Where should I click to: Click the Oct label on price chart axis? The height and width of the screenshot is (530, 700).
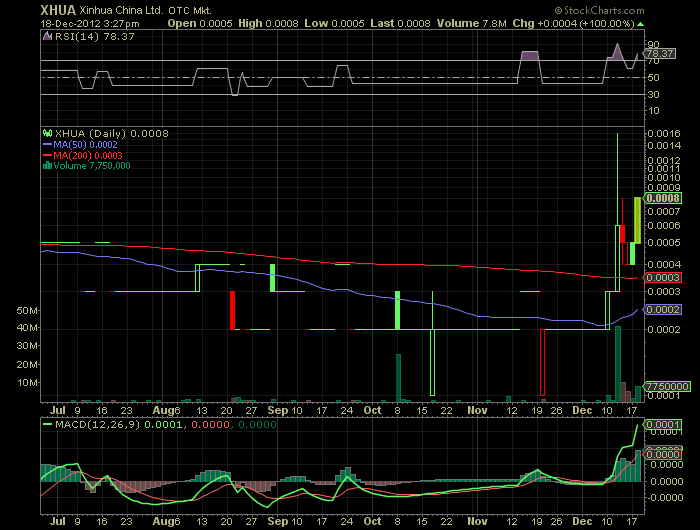(x=372, y=410)
